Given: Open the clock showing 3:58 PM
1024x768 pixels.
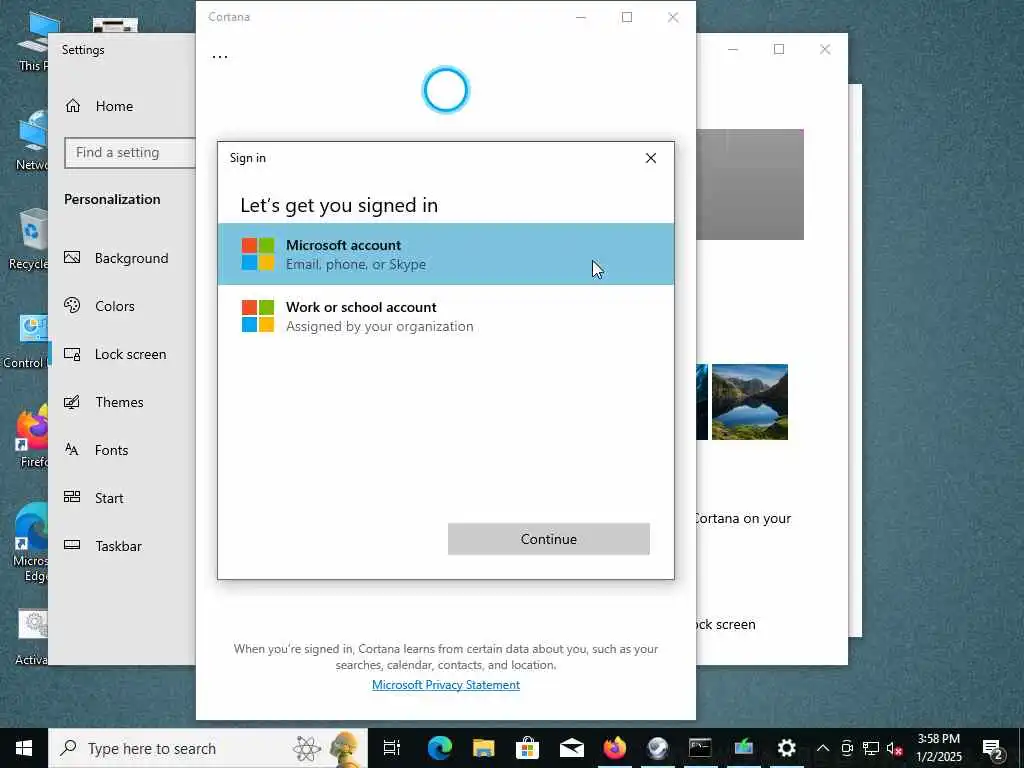Looking at the screenshot, I should click(938, 748).
